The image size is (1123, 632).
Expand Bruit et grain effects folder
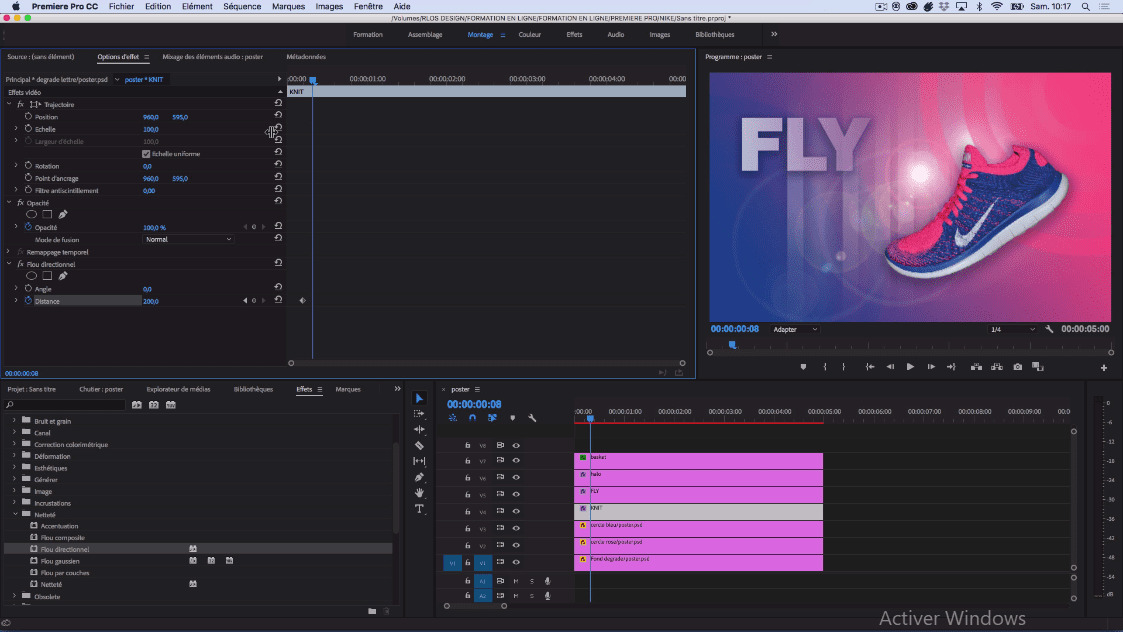pos(15,421)
